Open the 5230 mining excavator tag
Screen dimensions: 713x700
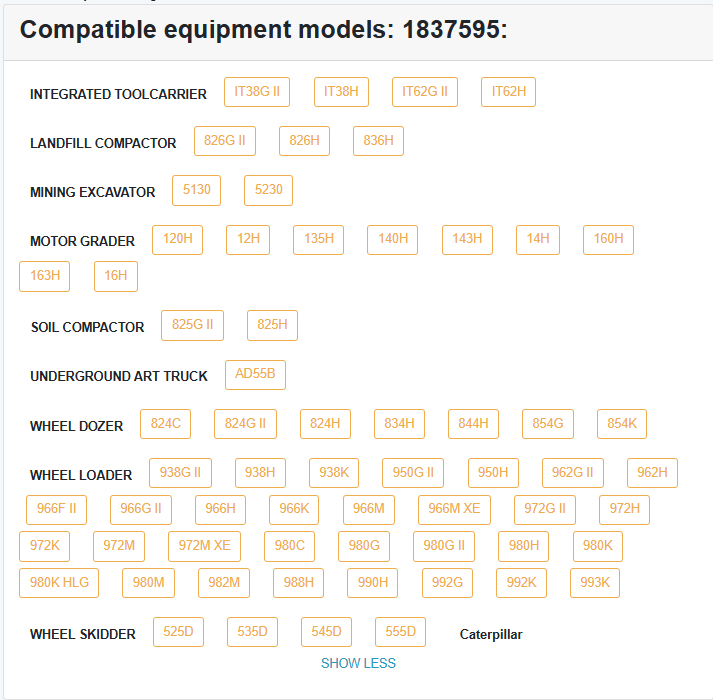(x=268, y=190)
